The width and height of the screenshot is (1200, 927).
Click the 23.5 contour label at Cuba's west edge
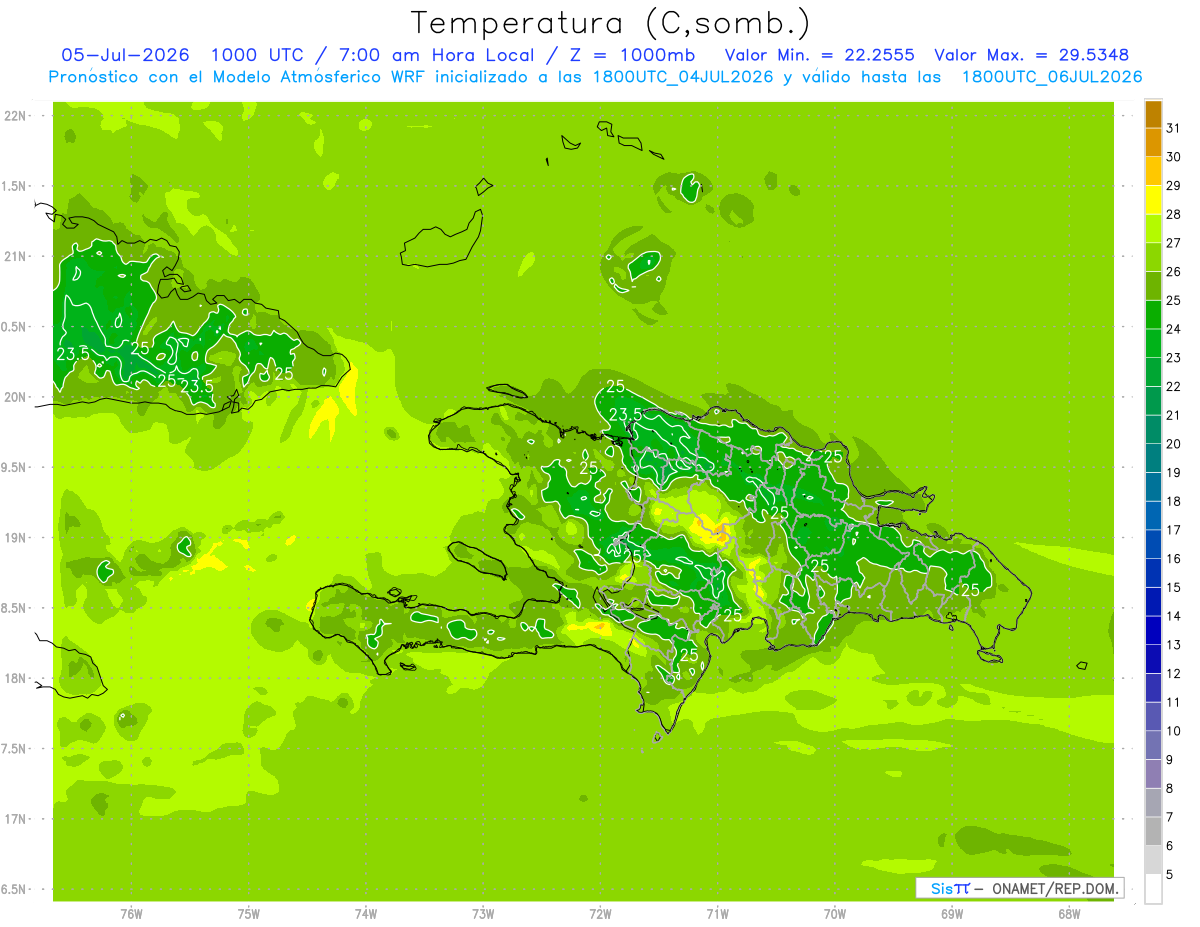(x=73, y=354)
